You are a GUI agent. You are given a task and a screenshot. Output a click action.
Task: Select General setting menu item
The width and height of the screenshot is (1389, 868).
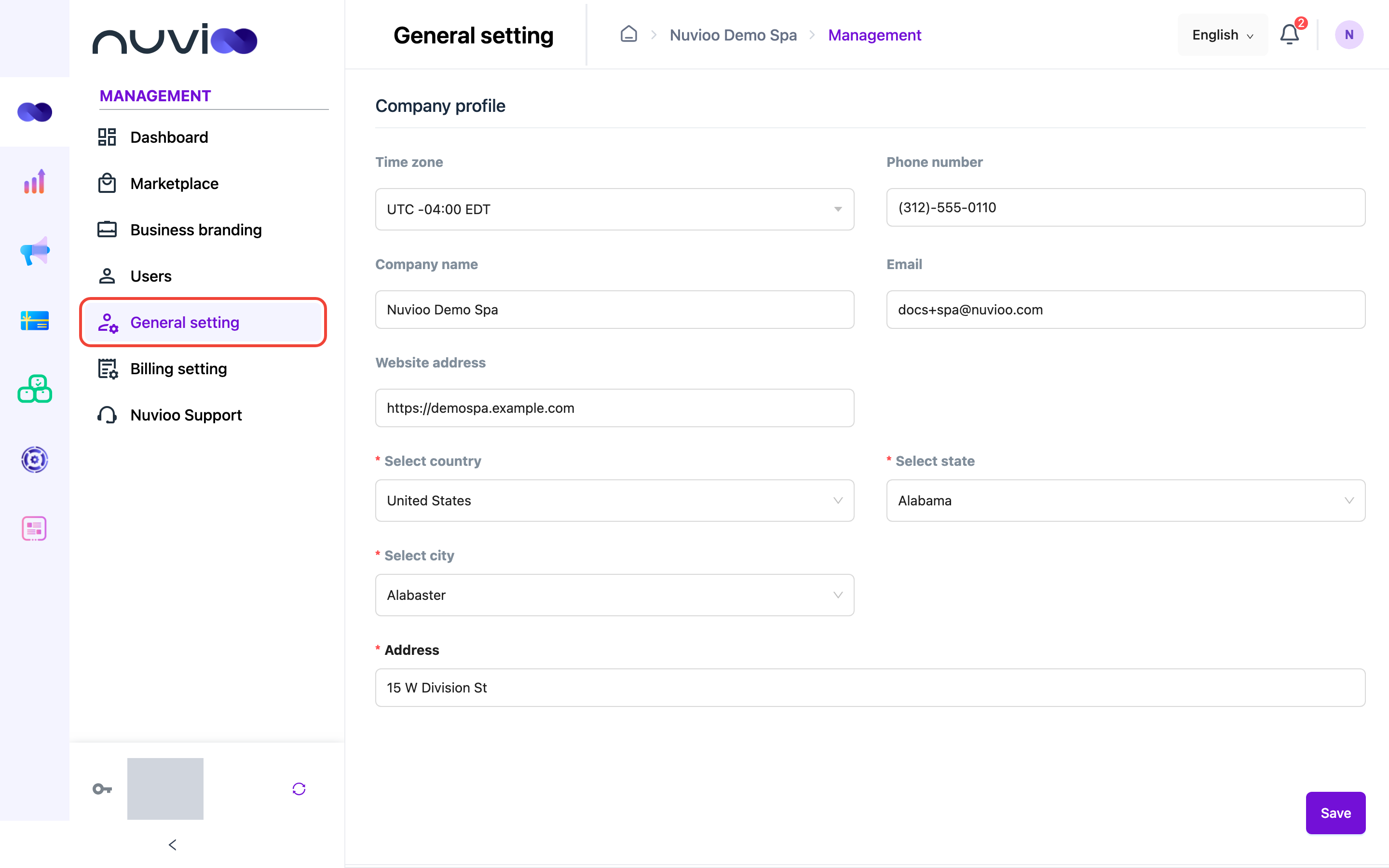click(204, 322)
